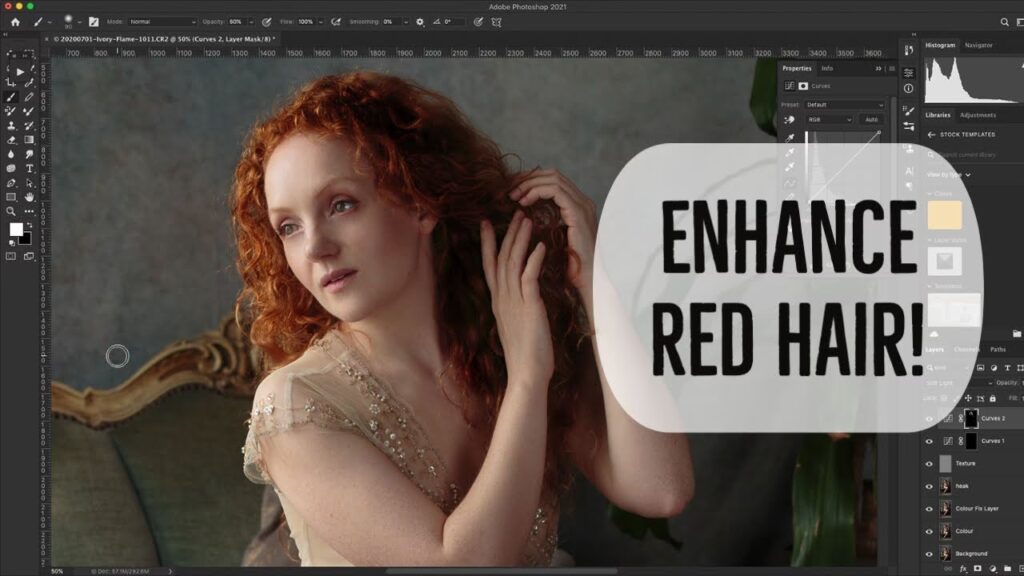Select the Horizontal Type tool
This screenshot has height=576, width=1024.
point(29,168)
